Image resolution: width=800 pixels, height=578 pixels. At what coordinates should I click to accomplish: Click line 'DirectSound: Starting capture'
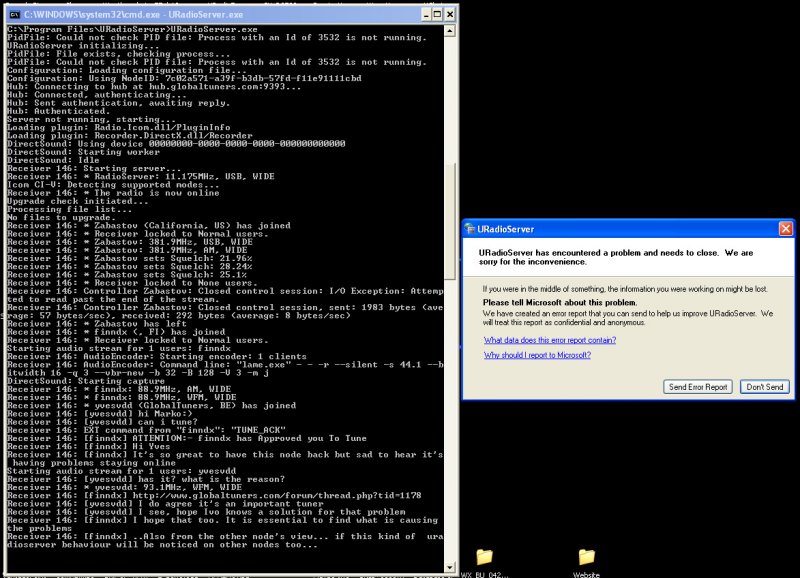tap(86, 381)
